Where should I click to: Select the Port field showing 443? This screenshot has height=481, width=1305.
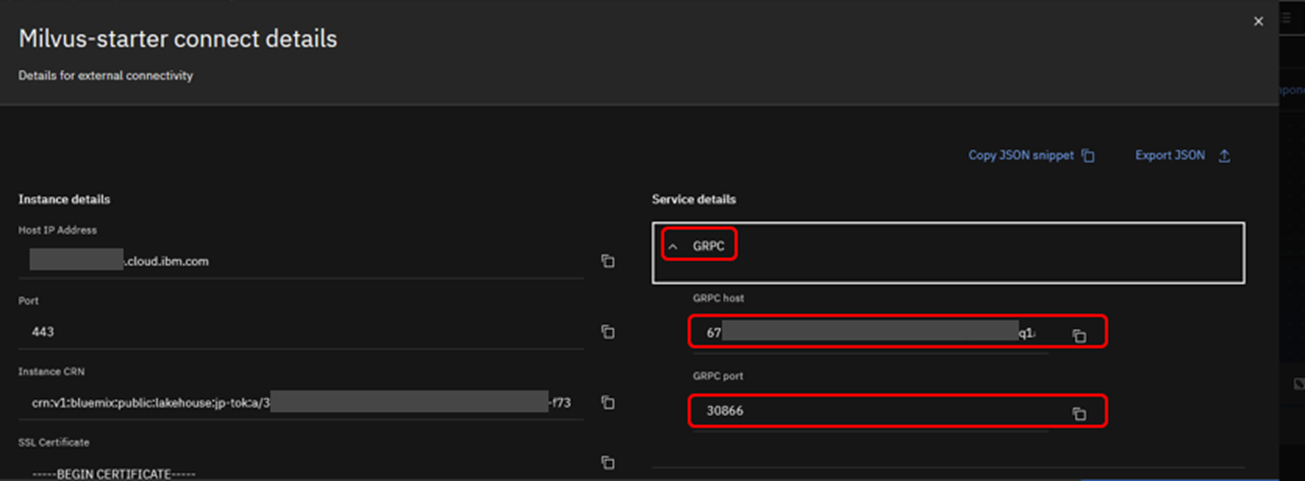[x=300, y=332]
